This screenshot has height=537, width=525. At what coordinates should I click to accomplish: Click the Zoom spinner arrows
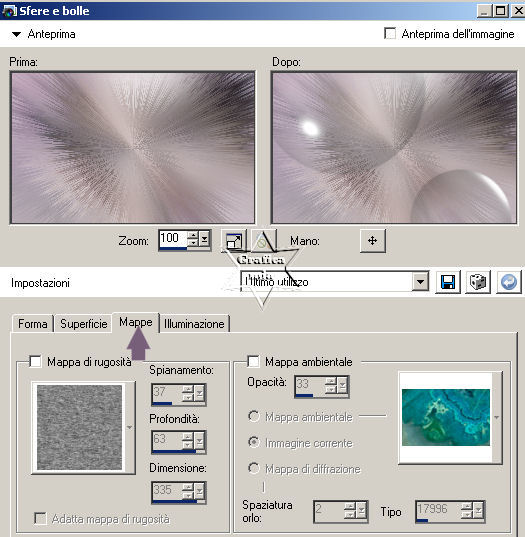point(193,239)
